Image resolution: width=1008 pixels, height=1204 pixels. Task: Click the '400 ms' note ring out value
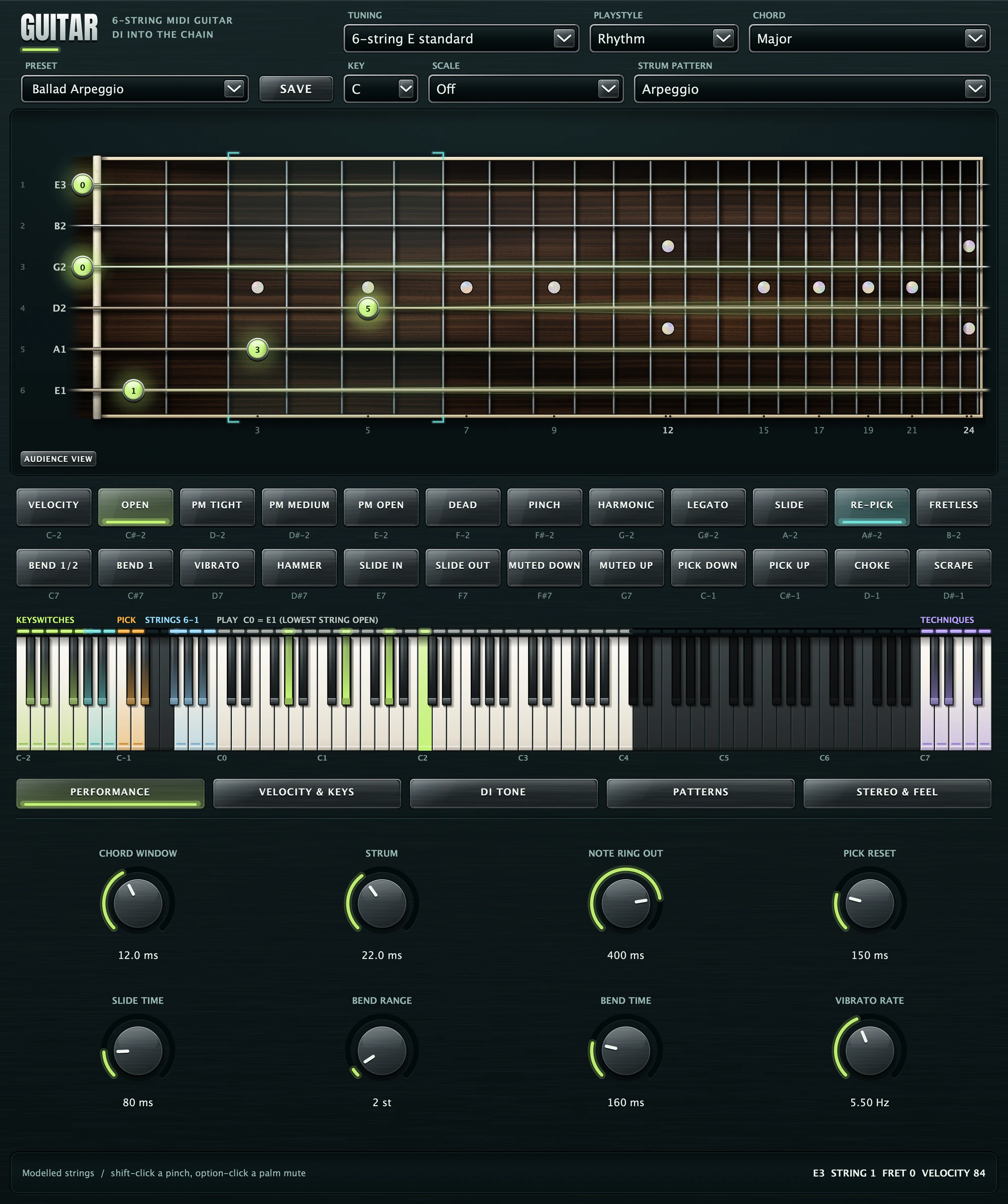[626, 955]
